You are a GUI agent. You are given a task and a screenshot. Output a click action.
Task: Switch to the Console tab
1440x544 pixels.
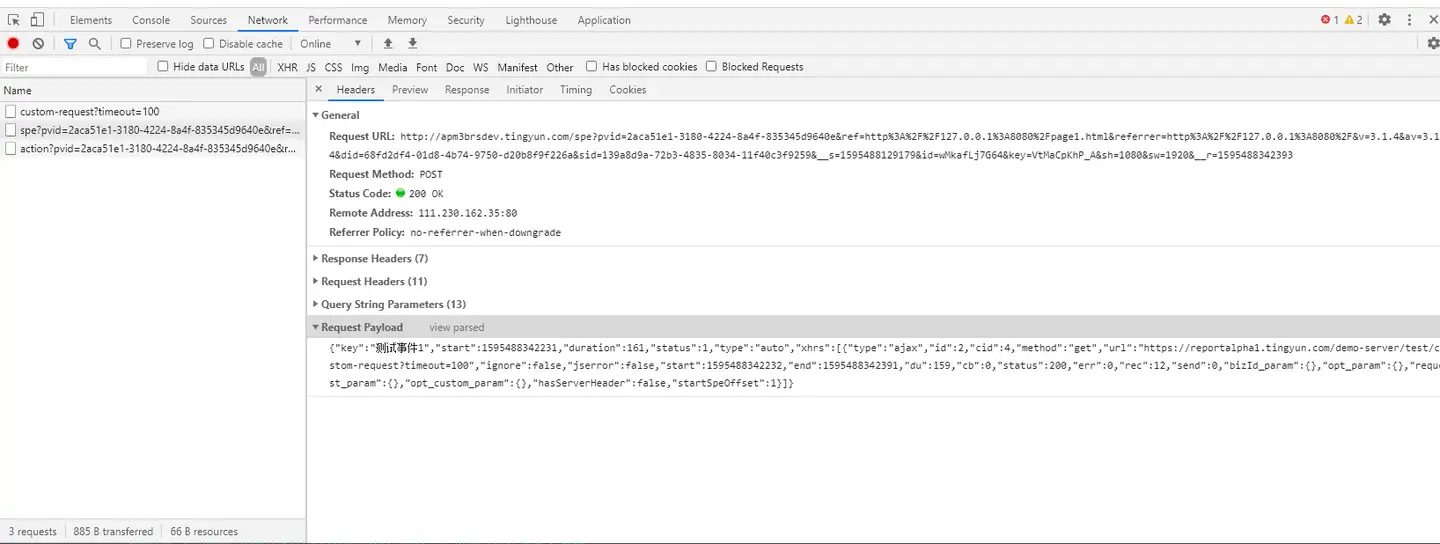click(151, 20)
